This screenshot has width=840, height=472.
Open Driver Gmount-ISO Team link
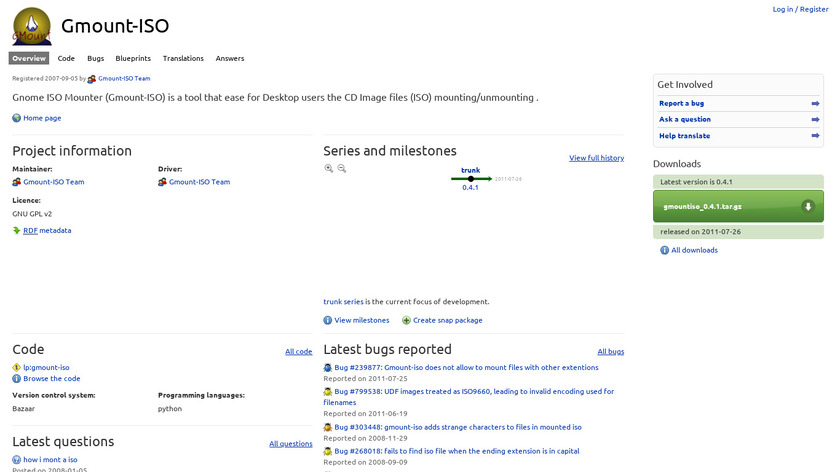point(199,182)
